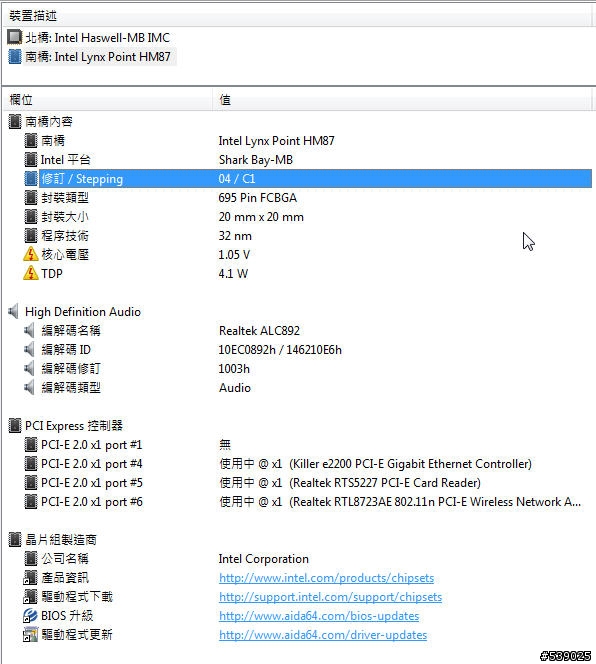Click the value 20 mm x 20 mm
The width and height of the screenshot is (596, 664).
coord(261,217)
